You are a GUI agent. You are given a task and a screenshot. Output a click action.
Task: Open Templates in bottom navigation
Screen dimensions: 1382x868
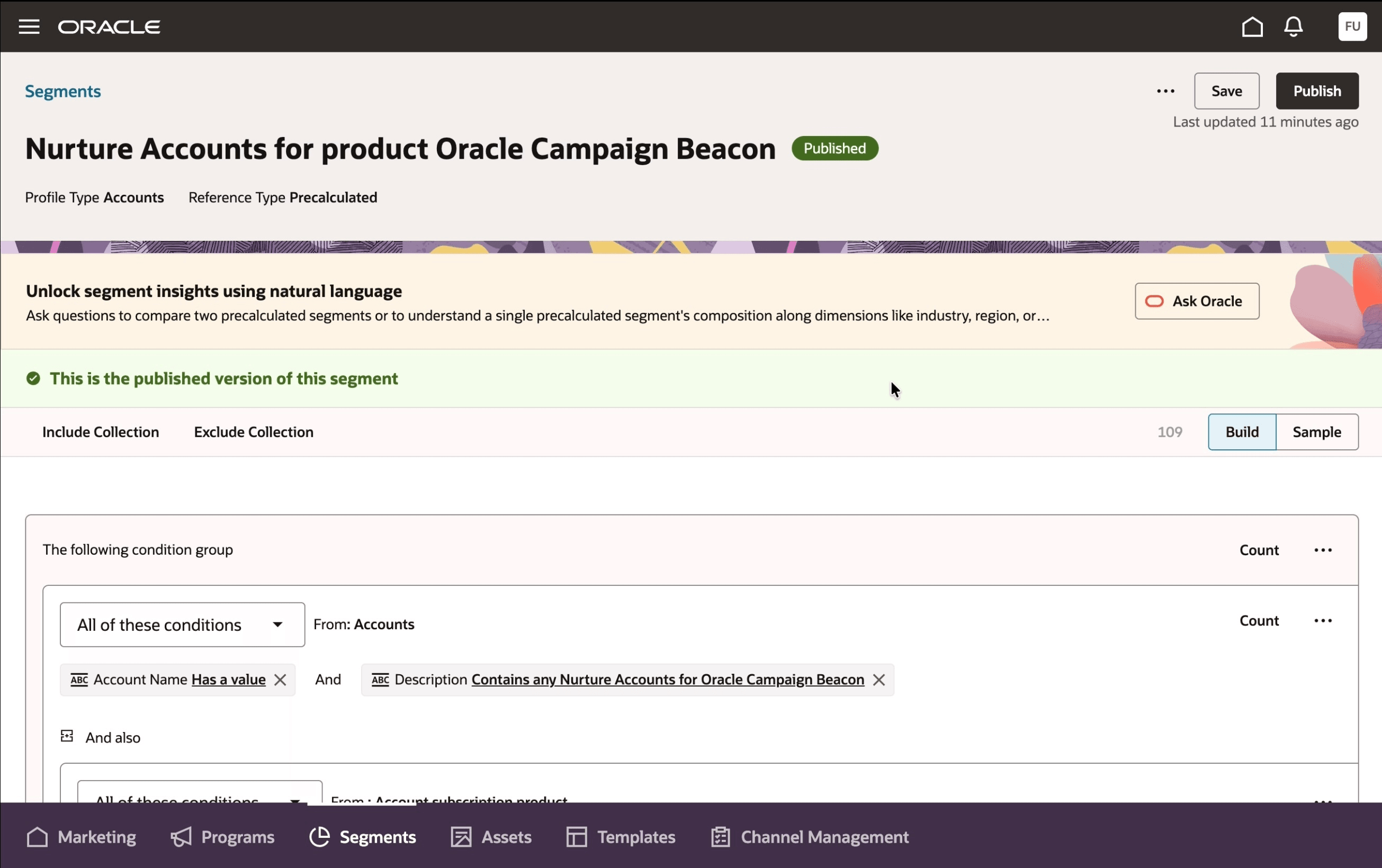621,837
